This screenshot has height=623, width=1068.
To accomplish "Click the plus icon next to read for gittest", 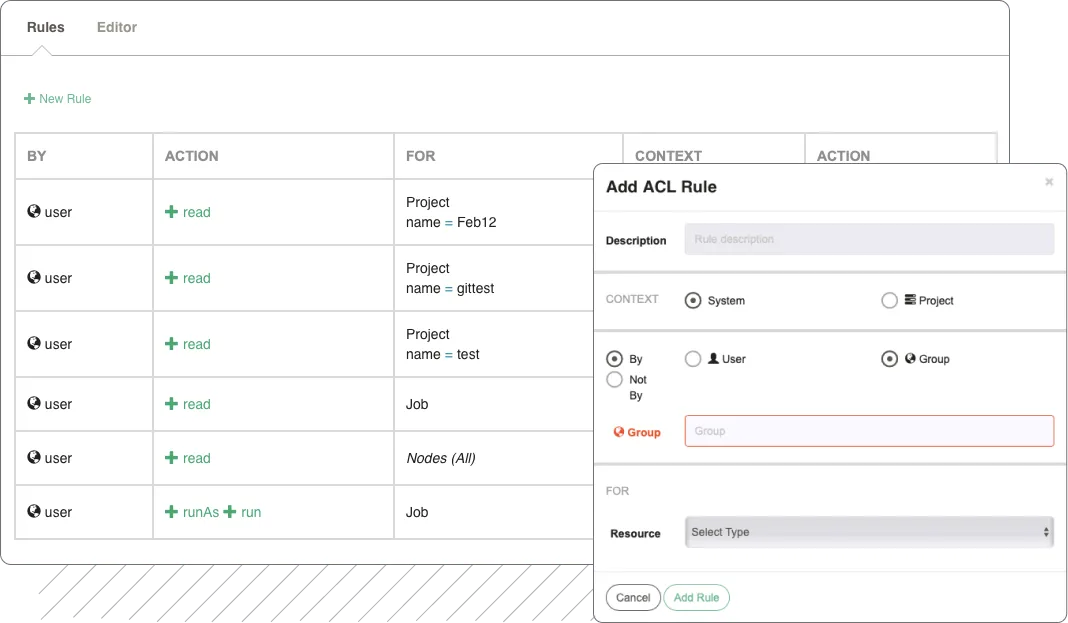I will pyautogui.click(x=171, y=278).
